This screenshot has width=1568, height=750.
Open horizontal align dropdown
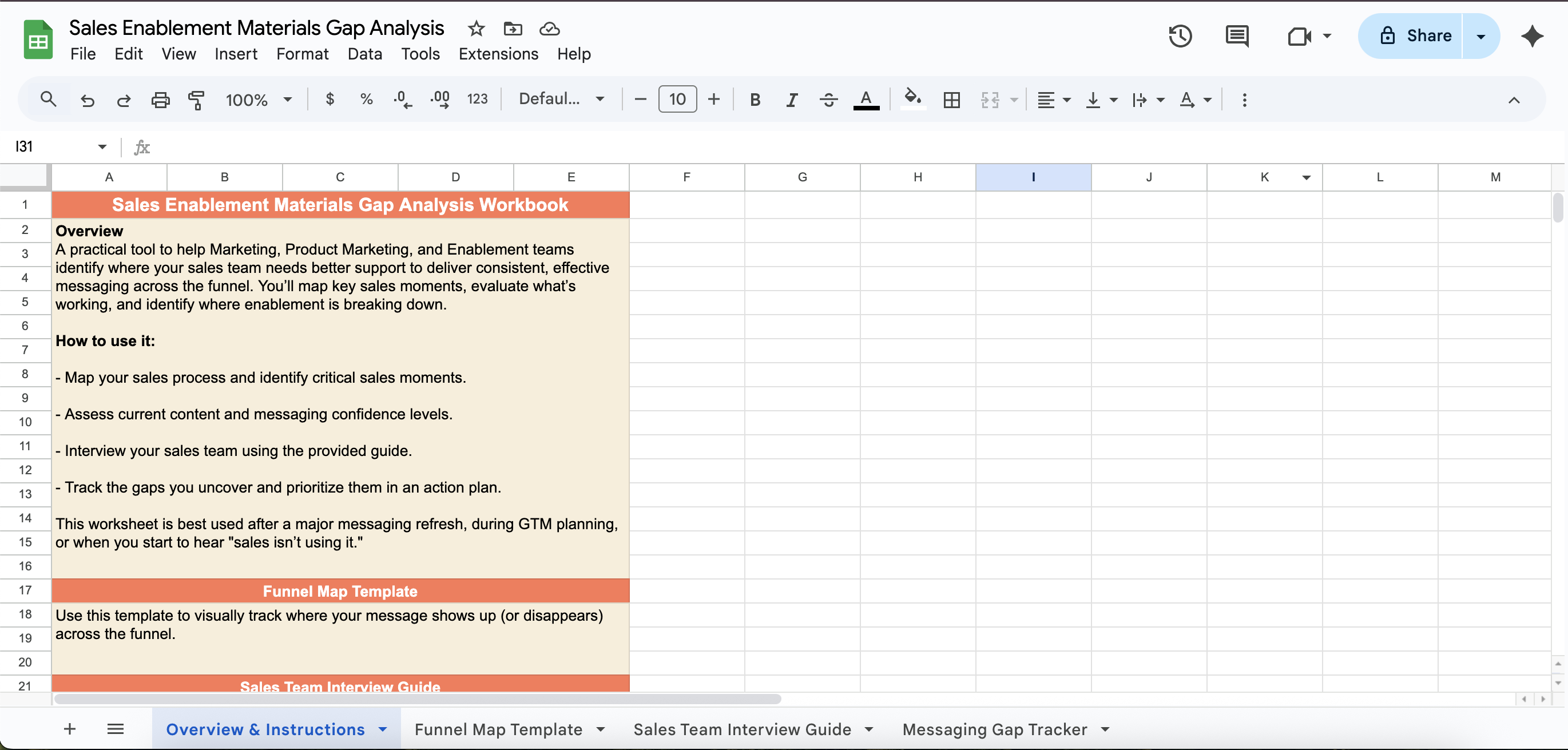(x=1053, y=99)
